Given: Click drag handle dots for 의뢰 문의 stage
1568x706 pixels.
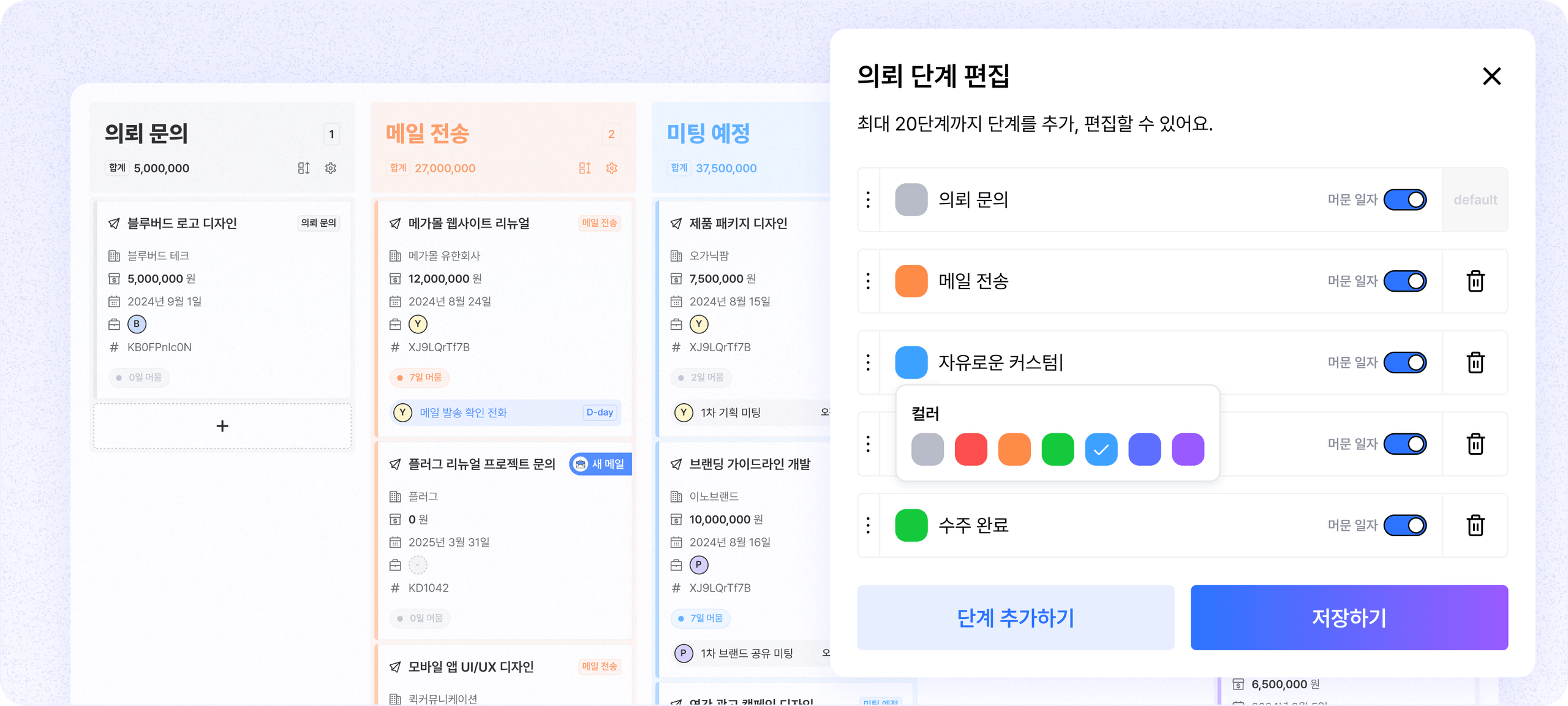Looking at the screenshot, I should click(x=868, y=199).
